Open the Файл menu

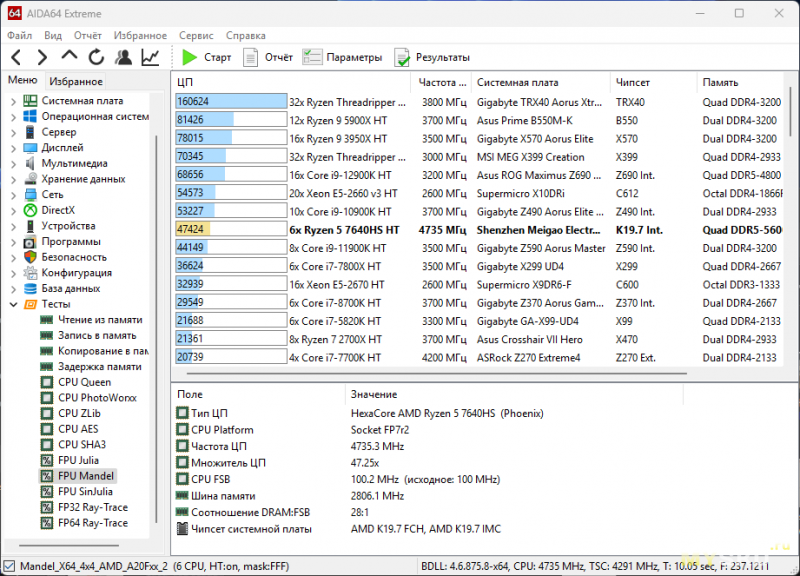tap(20, 35)
